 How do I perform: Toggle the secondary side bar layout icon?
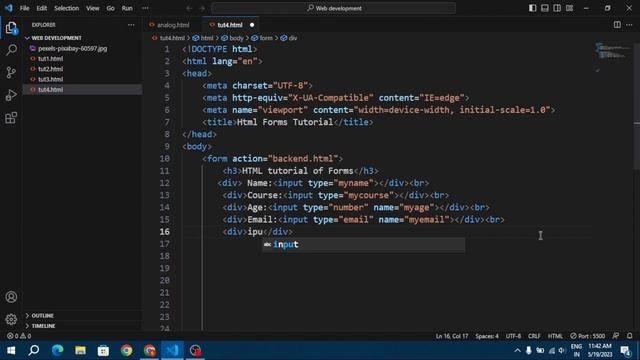click(557, 8)
